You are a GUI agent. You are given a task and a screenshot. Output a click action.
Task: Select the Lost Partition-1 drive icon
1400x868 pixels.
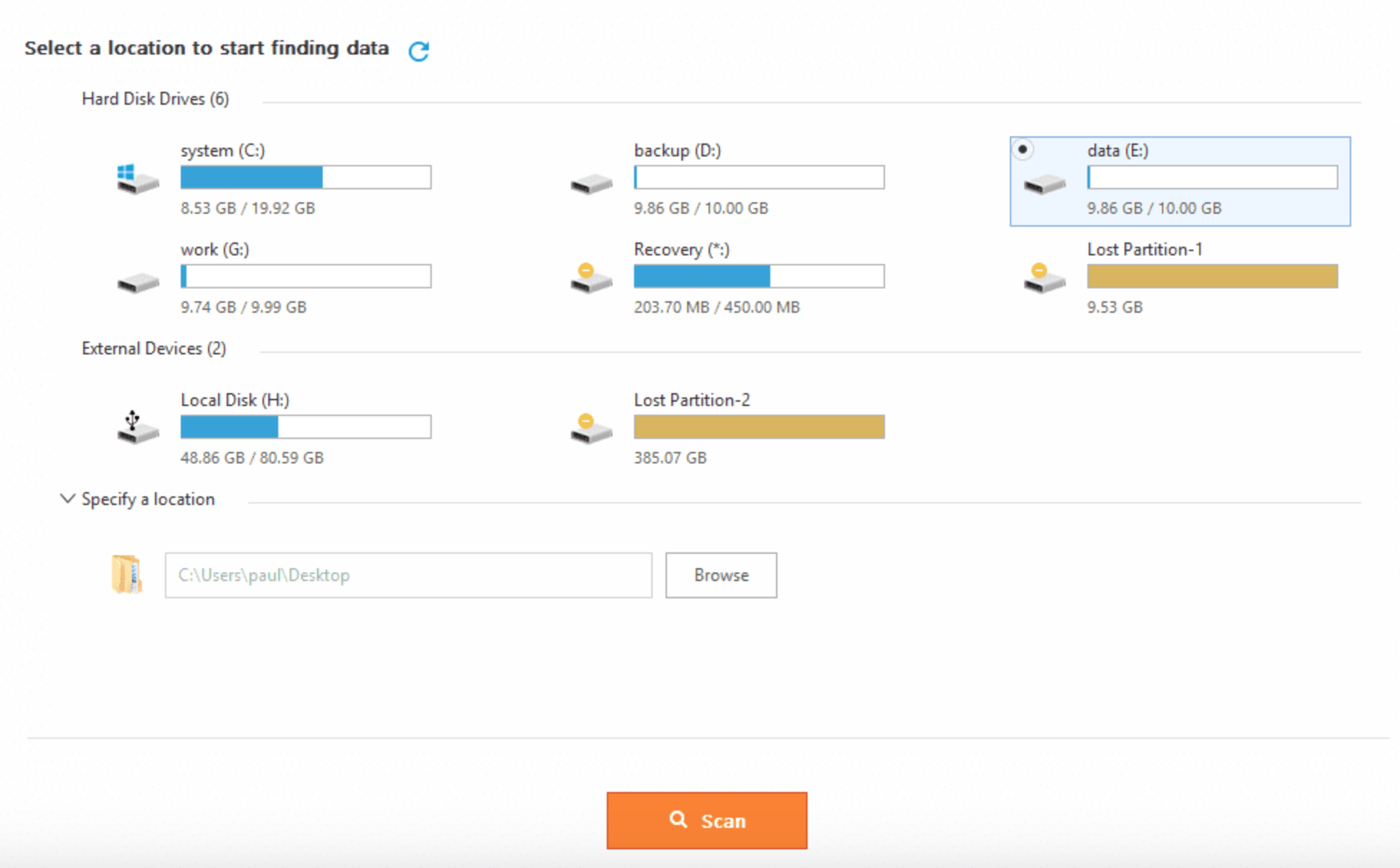point(1045,278)
